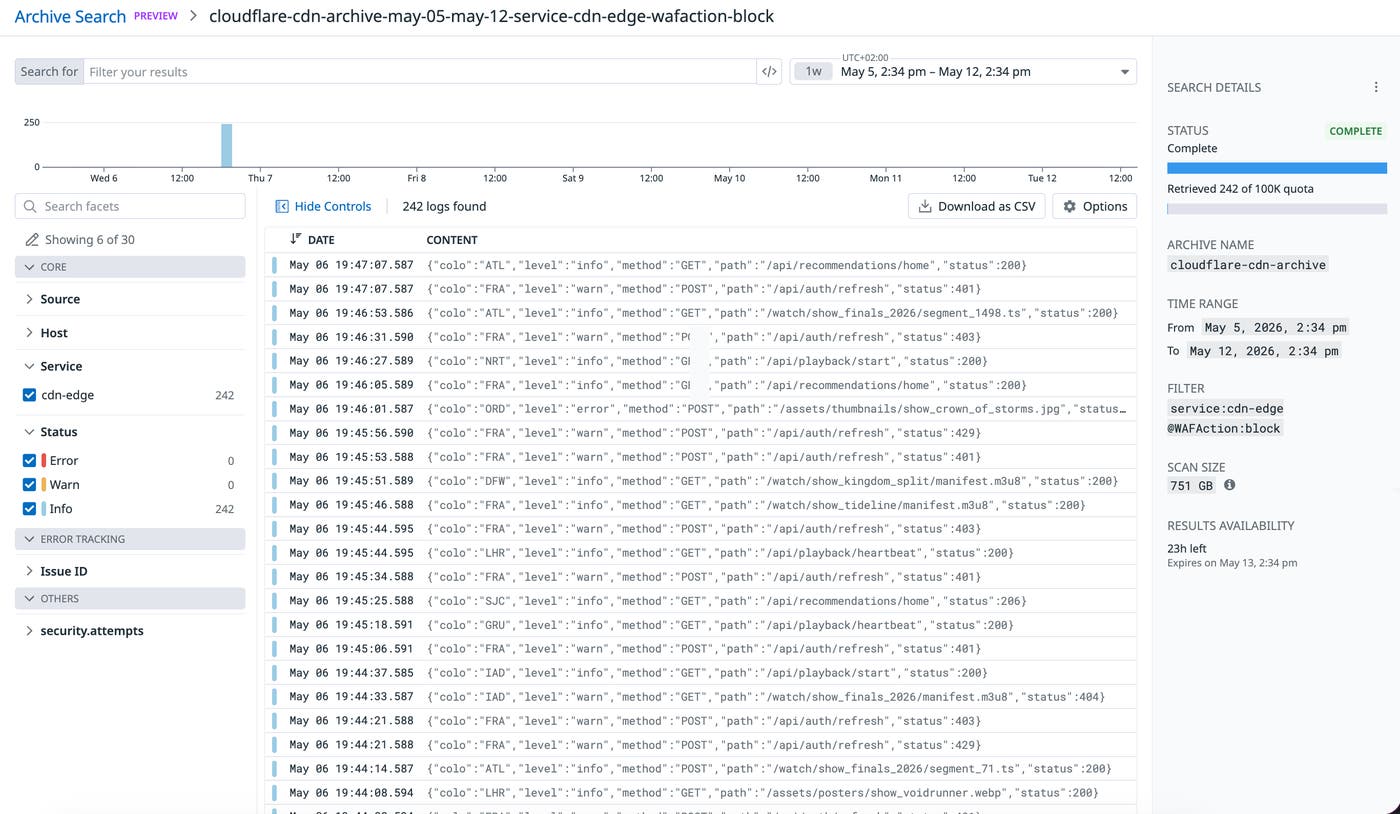This screenshot has width=1400, height=814.
Task: Click the pencil icon beside Showing 6 of 30
Action: point(32,239)
